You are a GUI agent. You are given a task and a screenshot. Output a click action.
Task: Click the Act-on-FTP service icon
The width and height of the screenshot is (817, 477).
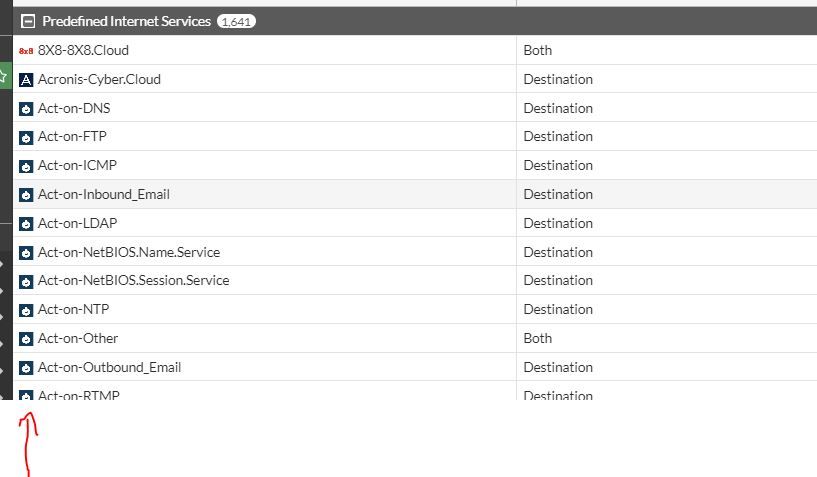[x=26, y=137]
